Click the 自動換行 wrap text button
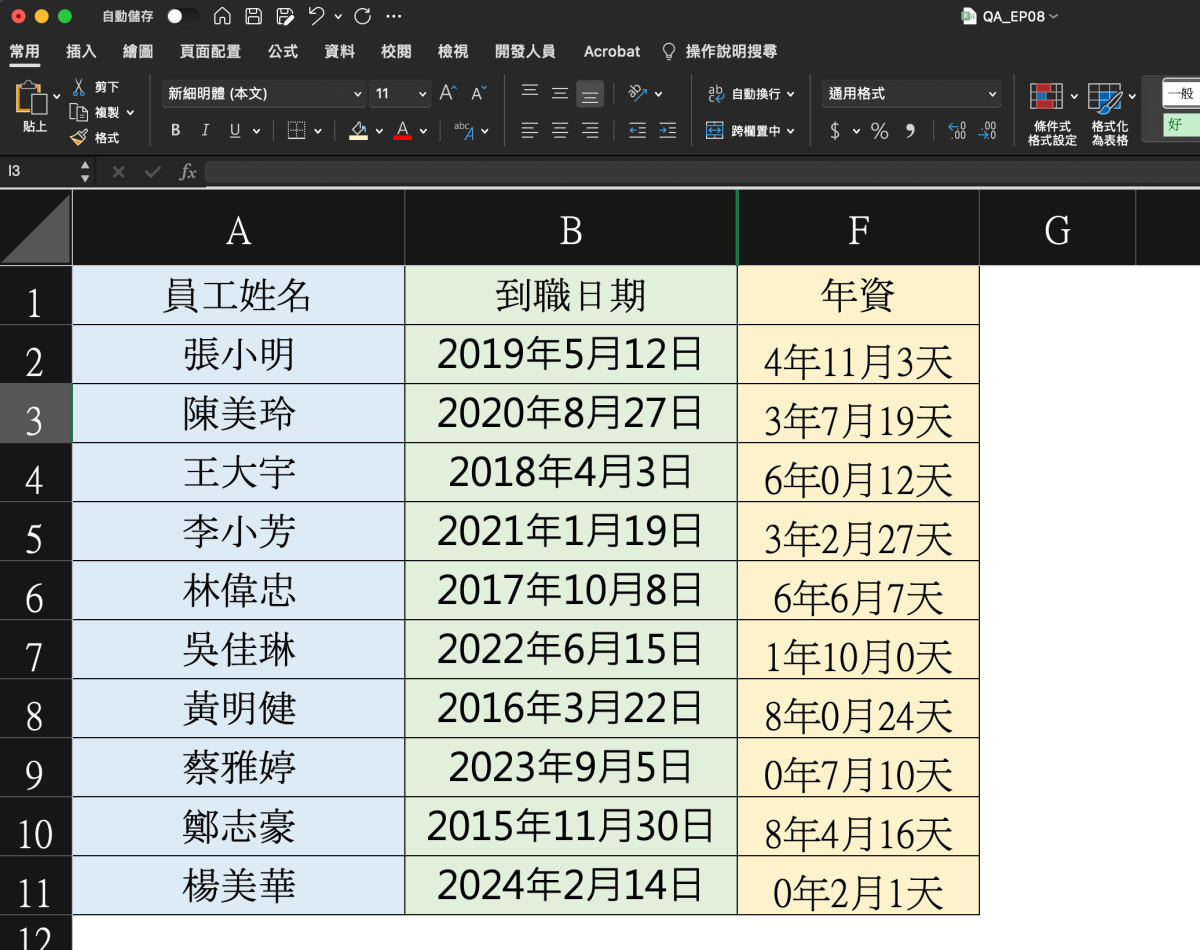This screenshot has width=1200, height=950. click(743, 93)
